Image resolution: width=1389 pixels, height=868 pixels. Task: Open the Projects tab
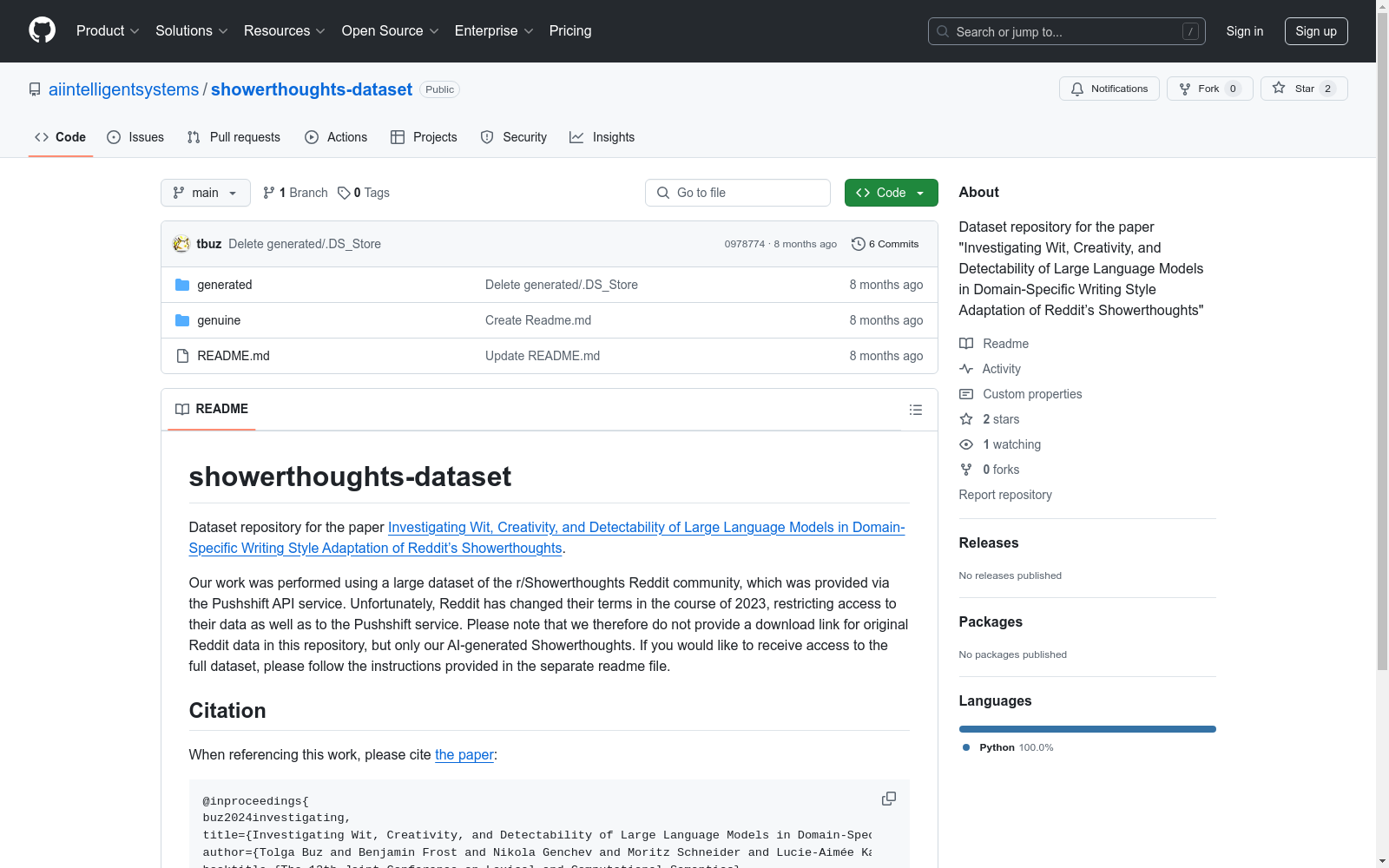coord(424,137)
